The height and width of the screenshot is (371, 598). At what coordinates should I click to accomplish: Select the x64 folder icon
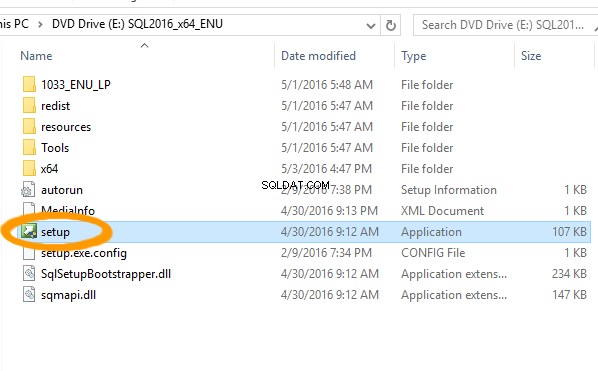click(29, 168)
